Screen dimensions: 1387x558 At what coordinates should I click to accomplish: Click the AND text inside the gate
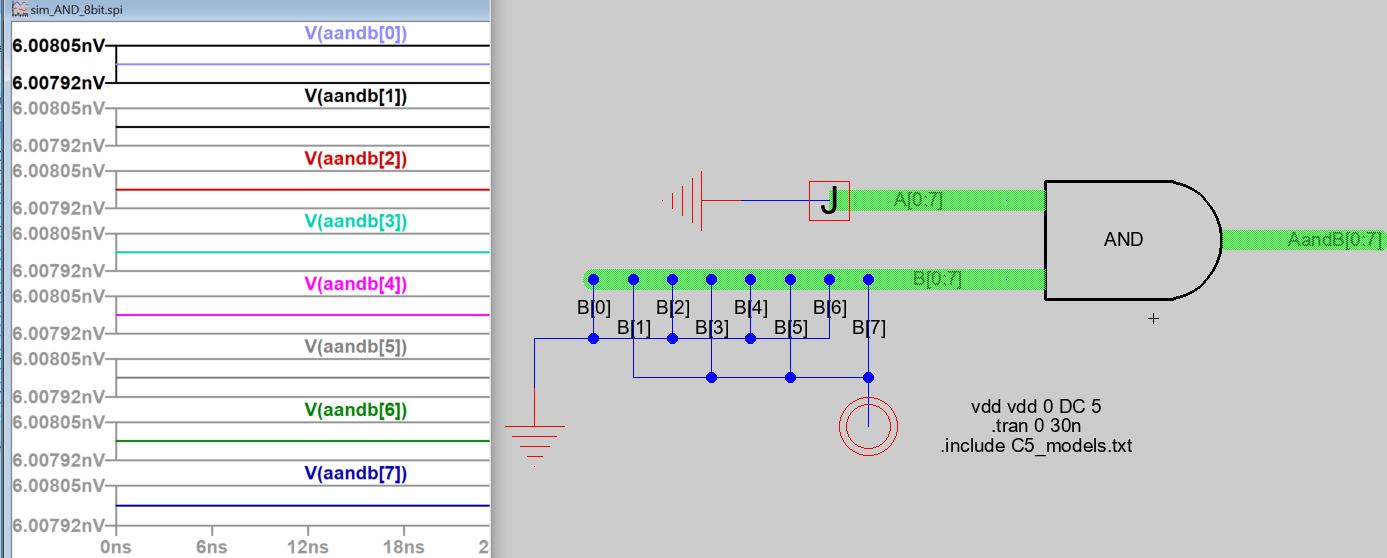[1123, 240]
